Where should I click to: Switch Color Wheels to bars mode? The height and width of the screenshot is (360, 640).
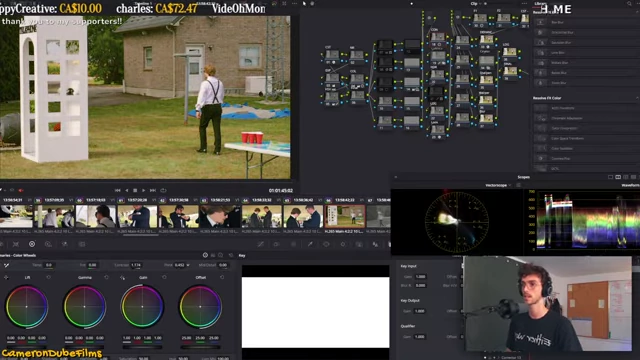[x=213, y=255]
